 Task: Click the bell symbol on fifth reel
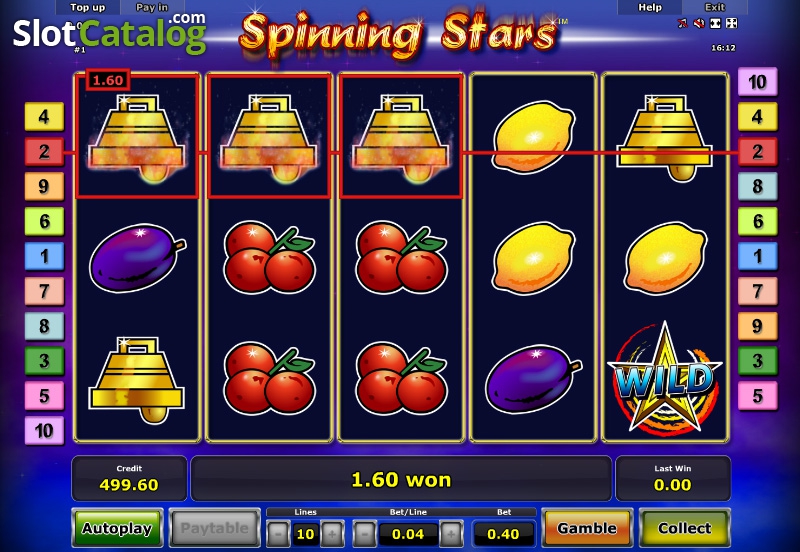click(664, 138)
